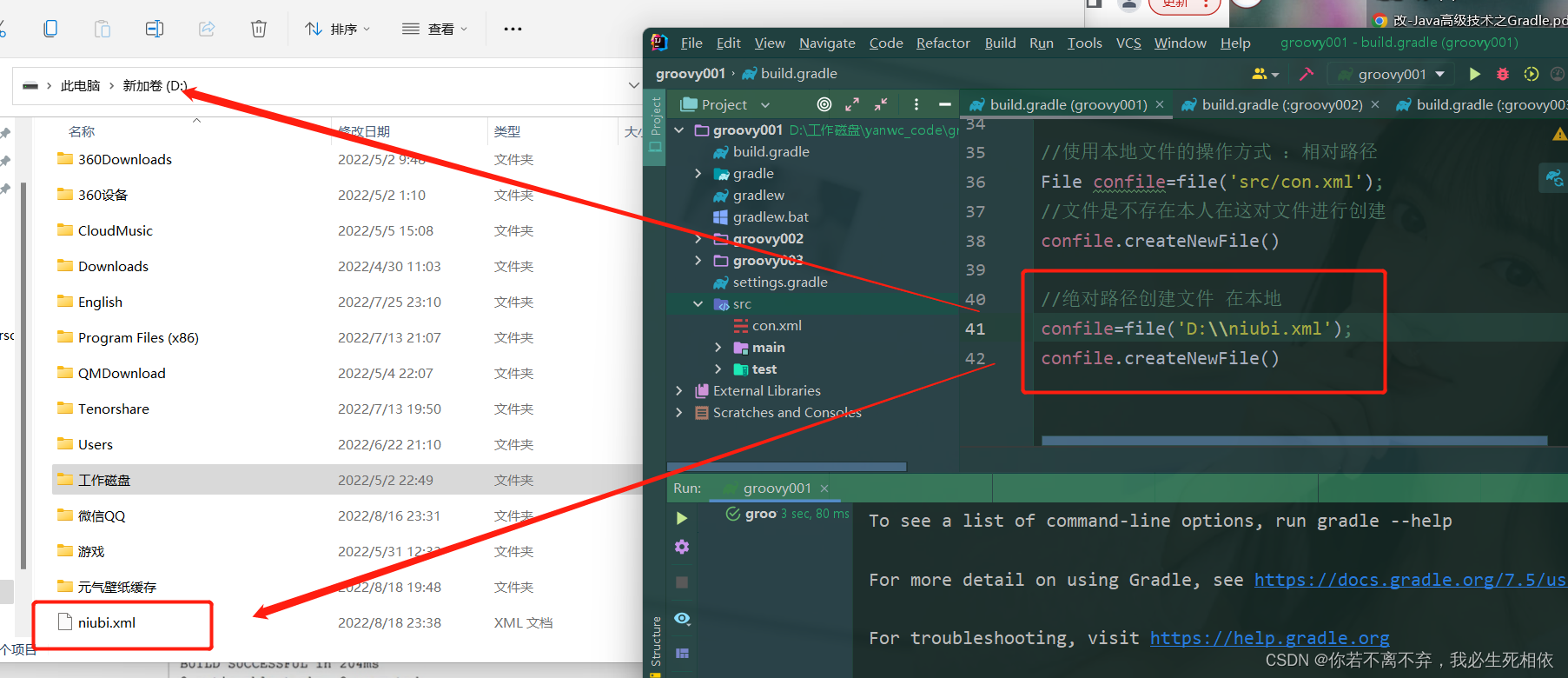1568x678 pixels.
Task: Click 新加卷 (D:) in the address breadcrumb
Action: pyautogui.click(x=155, y=85)
